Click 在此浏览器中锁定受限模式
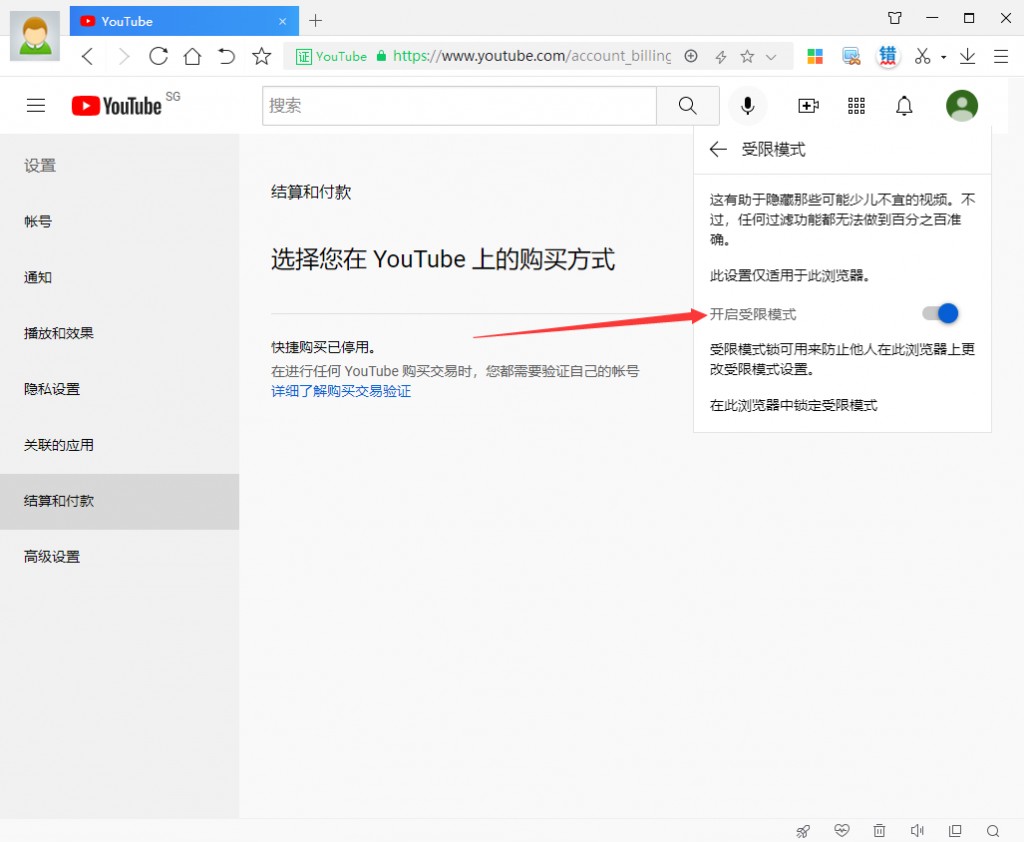Screen dimensions: 1024x842 (x=793, y=405)
